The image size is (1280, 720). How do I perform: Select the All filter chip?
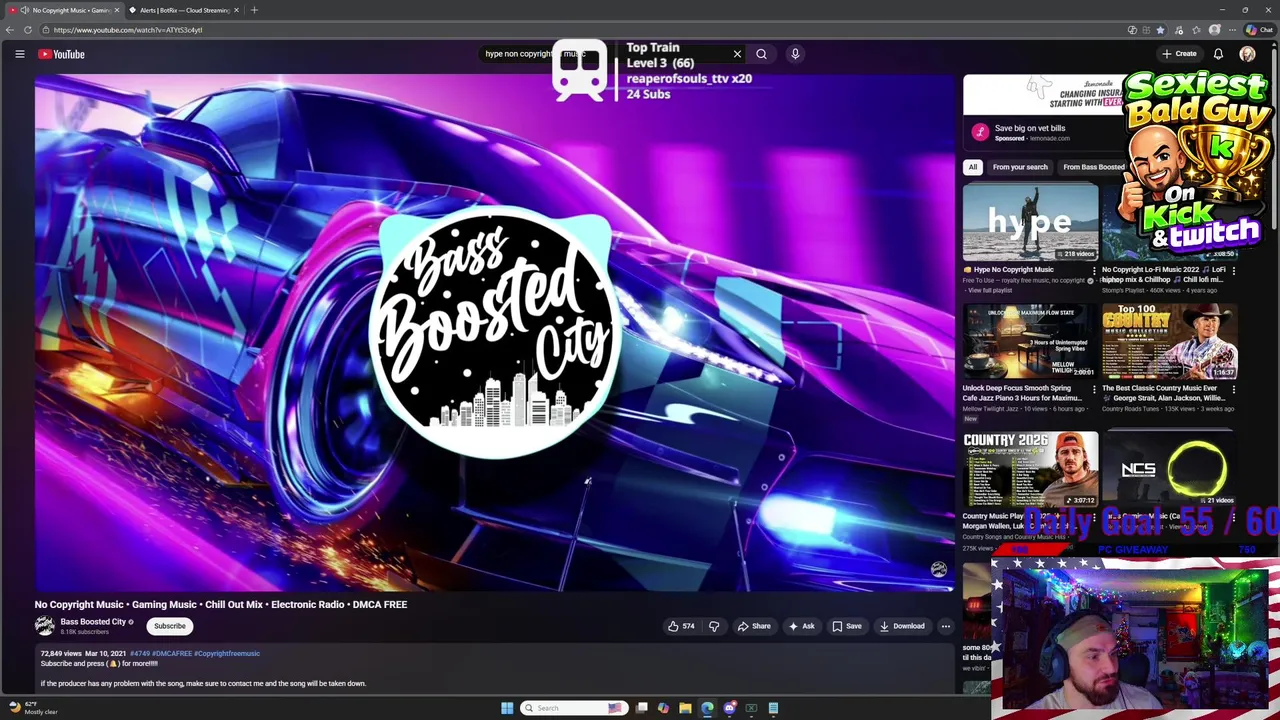pos(973,167)
